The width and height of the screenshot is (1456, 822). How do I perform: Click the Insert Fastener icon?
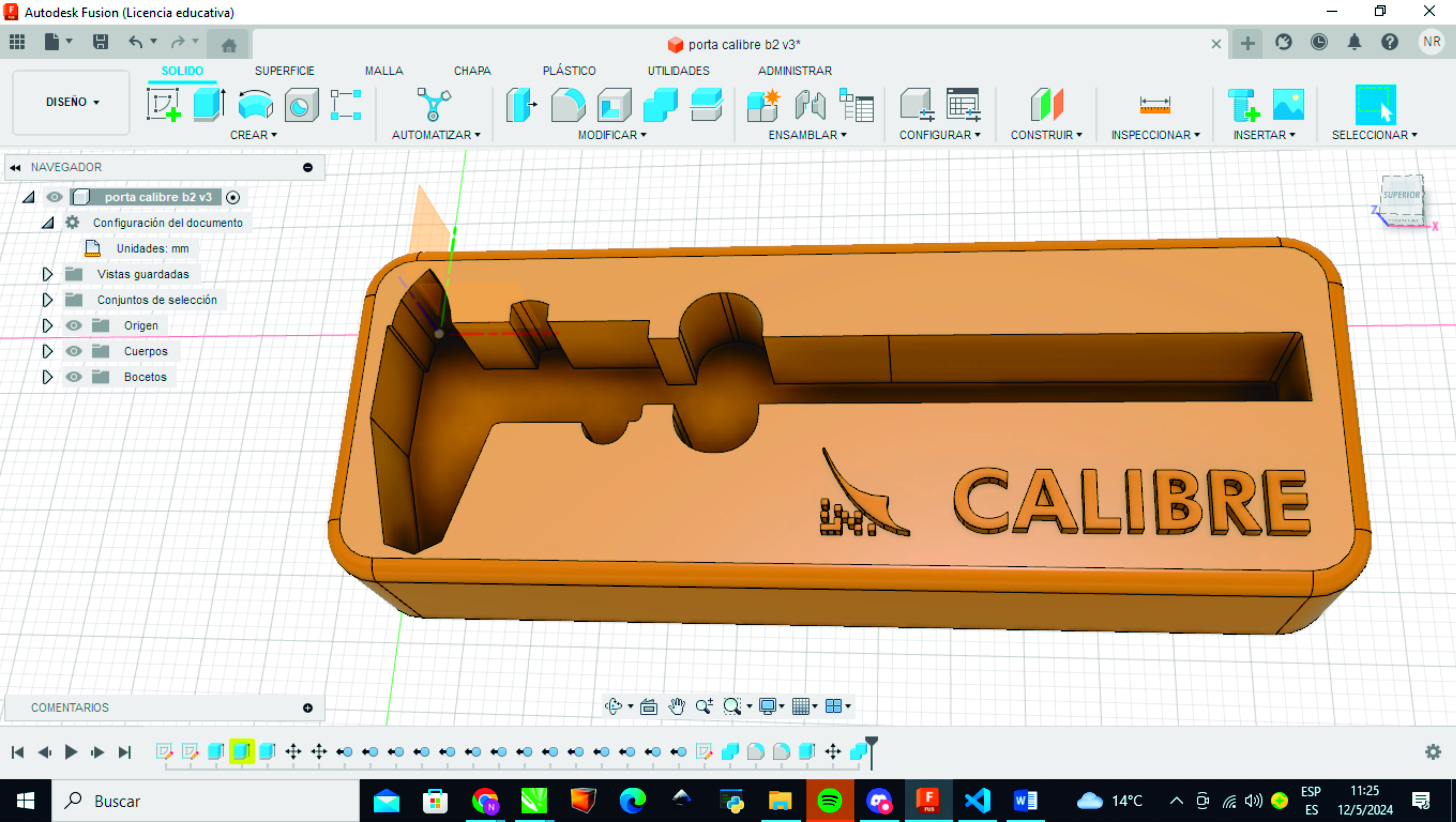click(x=1244, y=105)
